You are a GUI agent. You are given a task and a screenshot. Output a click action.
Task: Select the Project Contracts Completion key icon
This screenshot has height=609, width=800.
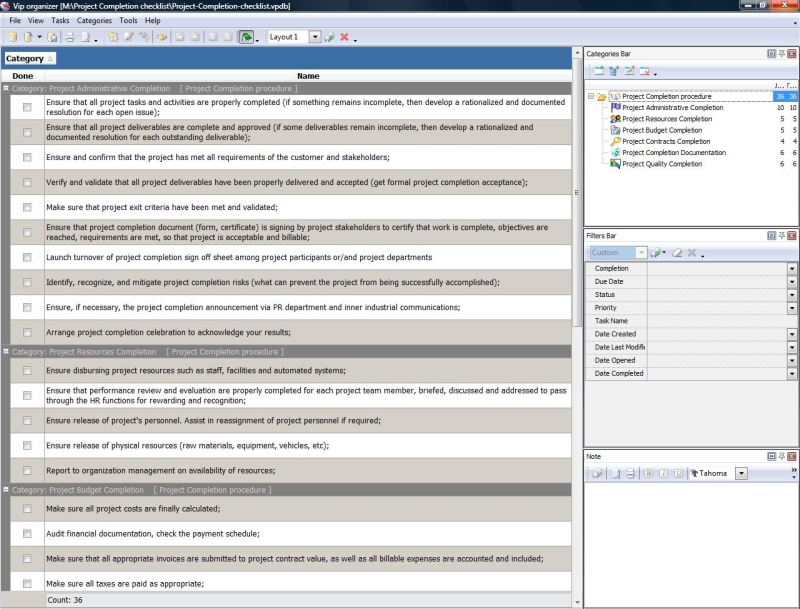click(615, 141)
